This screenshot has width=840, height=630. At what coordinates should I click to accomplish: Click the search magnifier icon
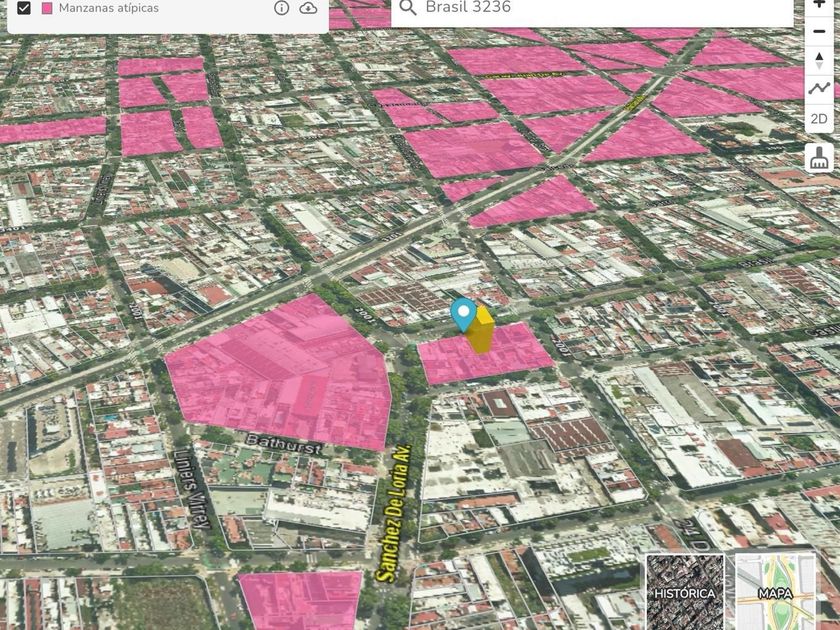coord(408,8)
